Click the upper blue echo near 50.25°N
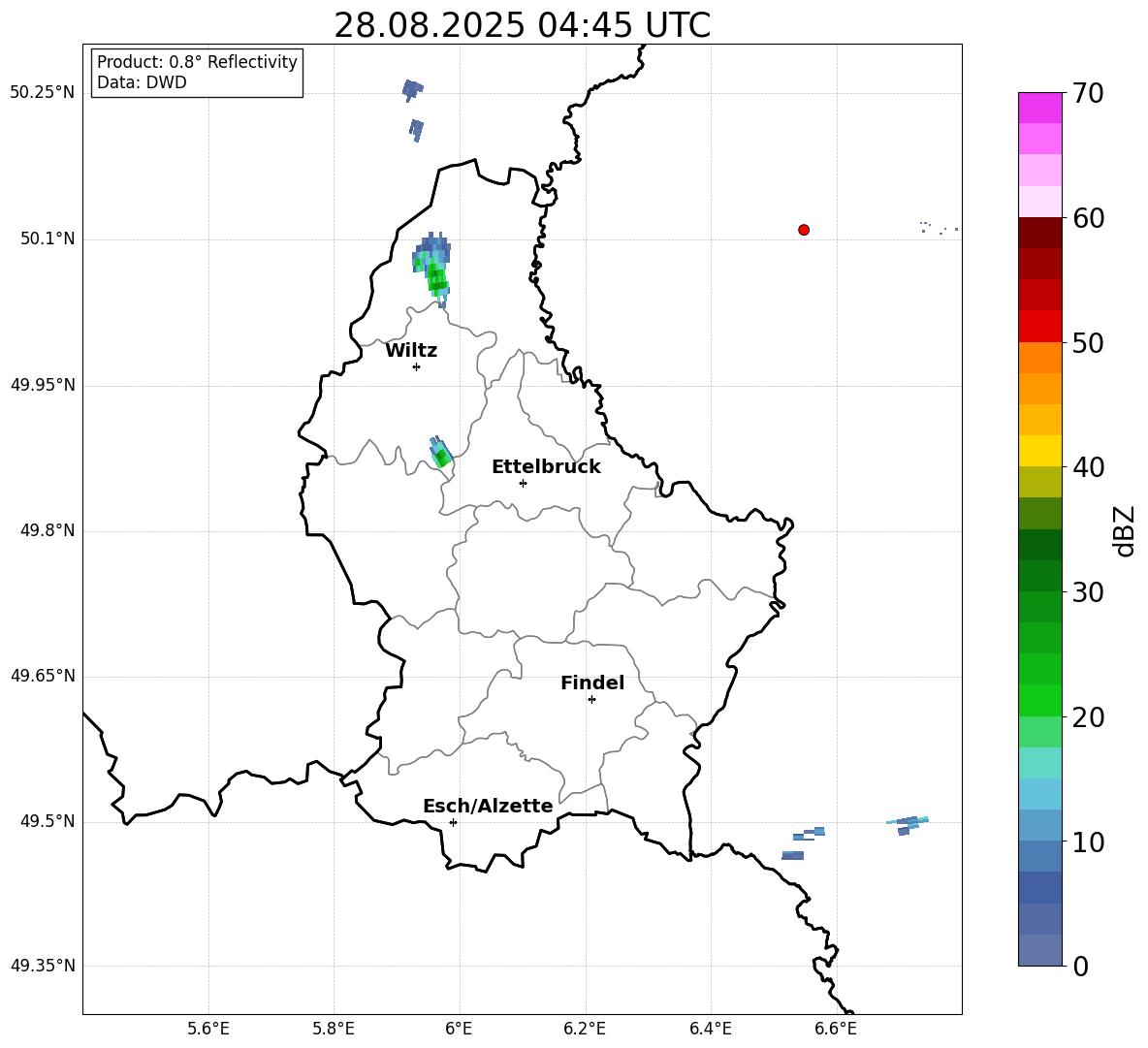Viewport: 1148px width, 1048px height. (413, 90)
